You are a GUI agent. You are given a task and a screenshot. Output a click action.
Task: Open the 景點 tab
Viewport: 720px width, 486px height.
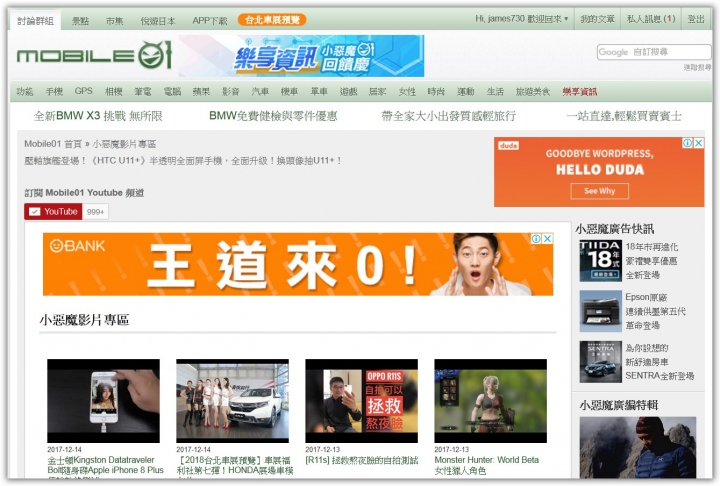click(x=80, y=21)
